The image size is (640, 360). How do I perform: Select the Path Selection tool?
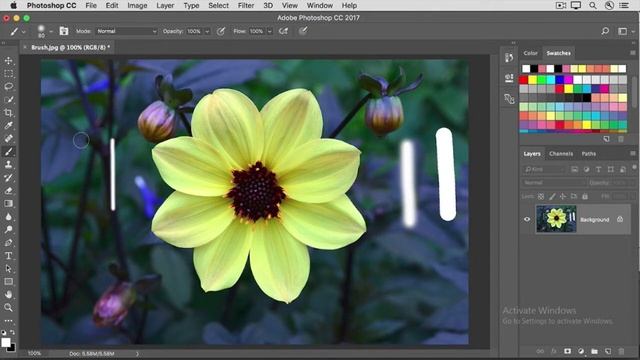click(9, 269)
